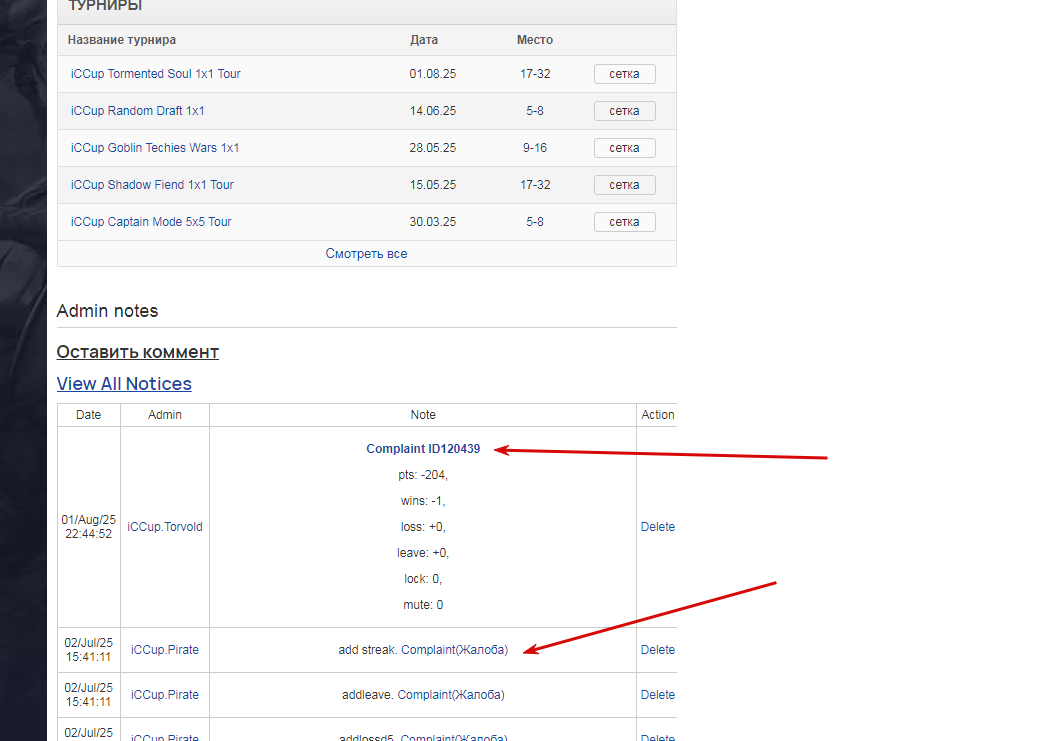Click сетка button for Random Draft 1x1

pyautogui.click(x=624, y=111)
